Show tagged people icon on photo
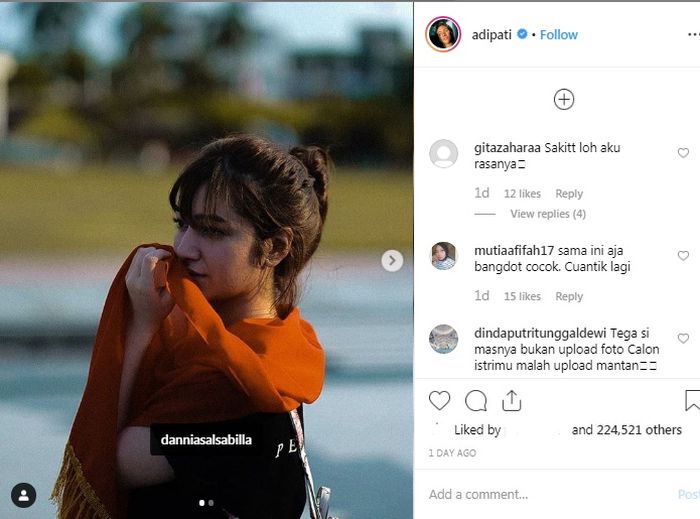 point(24,495)
